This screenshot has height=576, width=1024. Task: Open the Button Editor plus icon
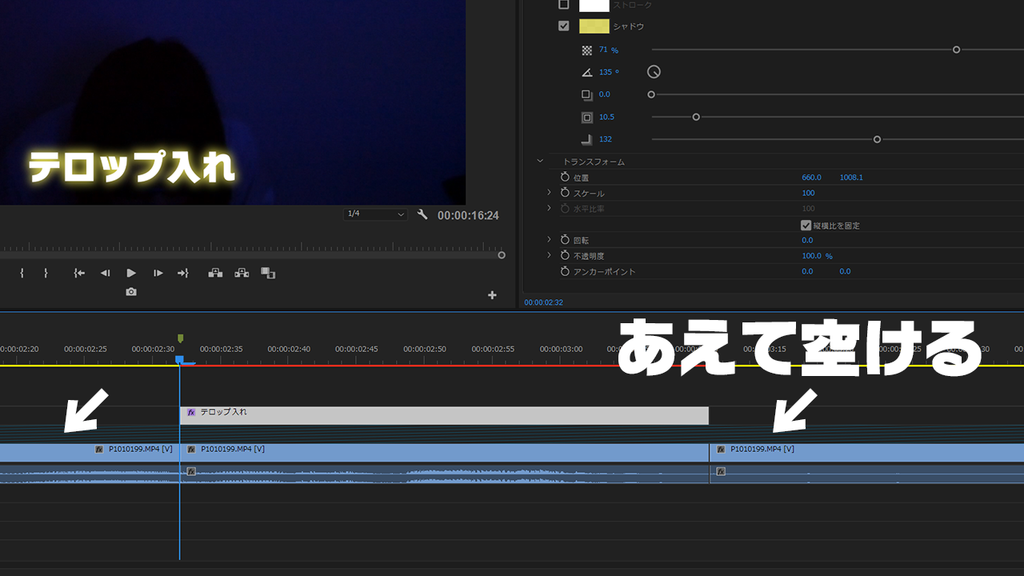492,295
